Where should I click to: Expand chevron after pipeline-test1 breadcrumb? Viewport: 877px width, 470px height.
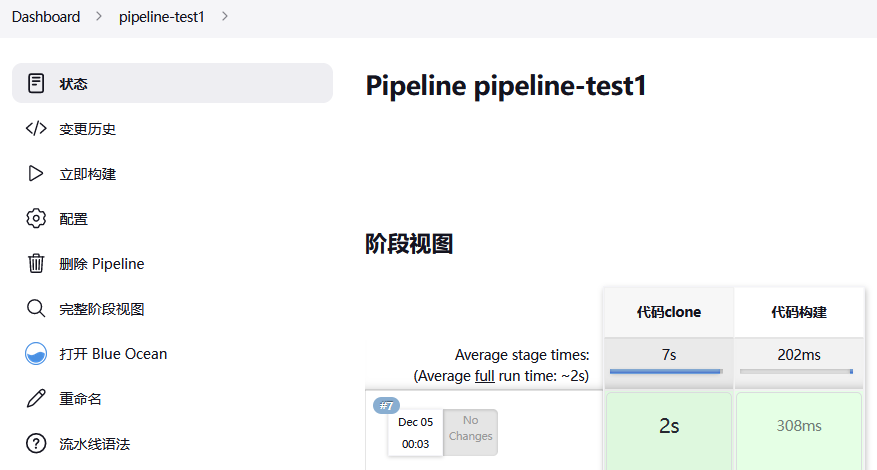(x=223, y=17)
